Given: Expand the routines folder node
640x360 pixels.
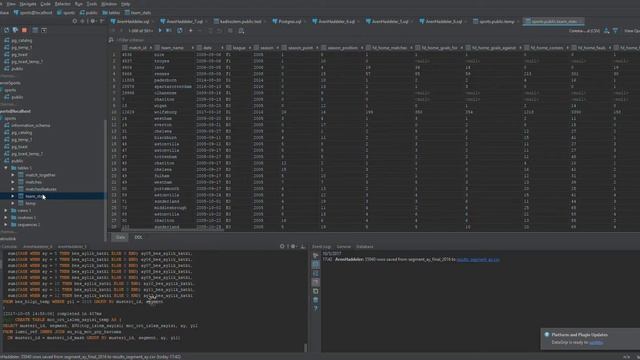Looking at the screenshot, I should coord(6,218).
